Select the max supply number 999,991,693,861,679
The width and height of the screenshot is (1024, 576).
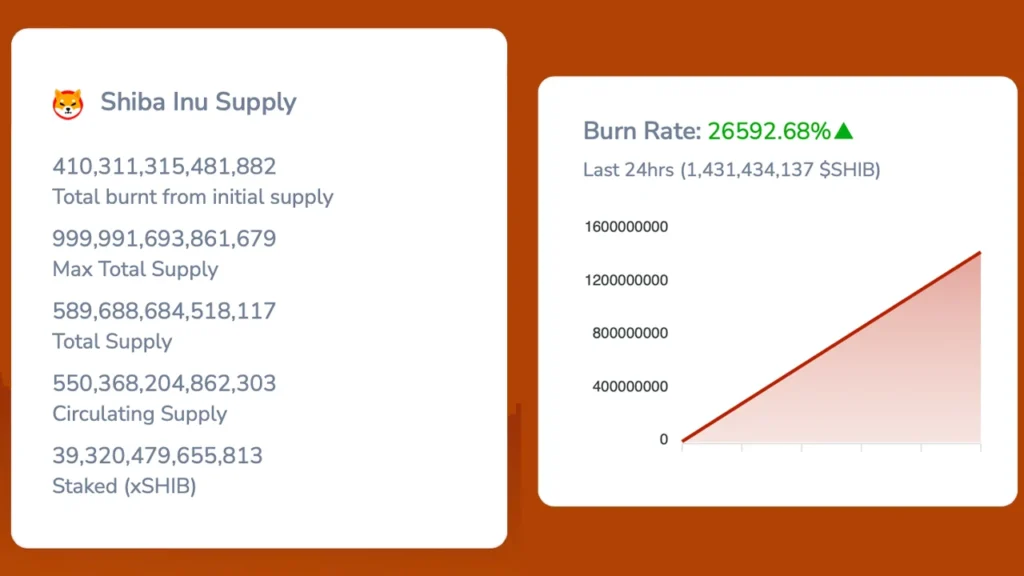(x=164, y=239)
